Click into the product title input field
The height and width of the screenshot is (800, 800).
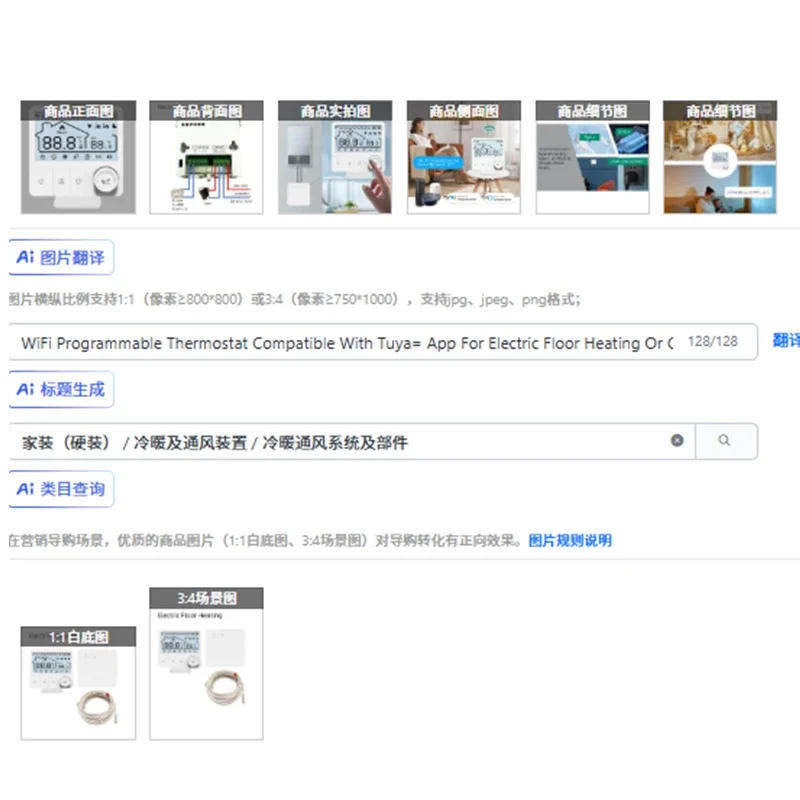tap(383, 342)
